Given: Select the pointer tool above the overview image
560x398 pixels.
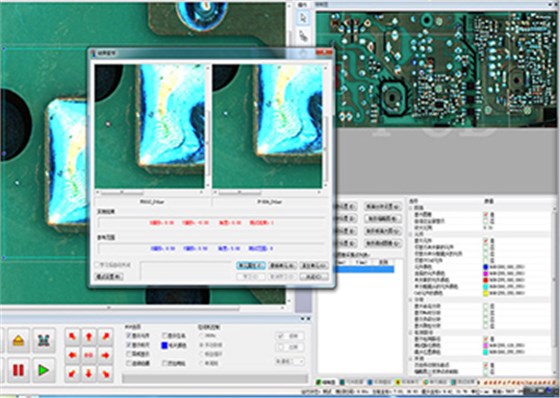Looking at the screenshot, I should tap(303, 18).
